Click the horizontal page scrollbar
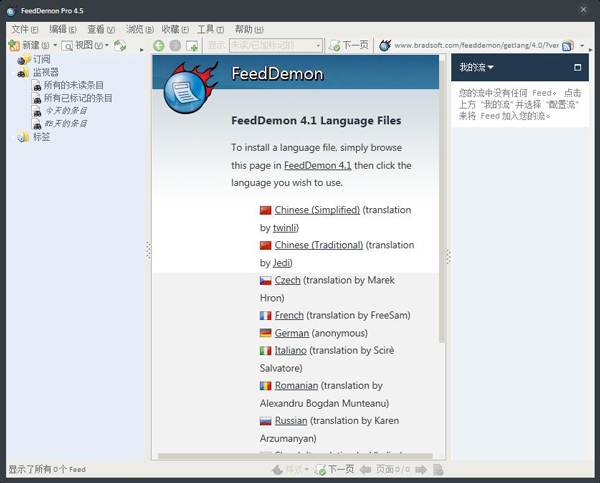Screen dimensions: 600x483 click(295, 456)
